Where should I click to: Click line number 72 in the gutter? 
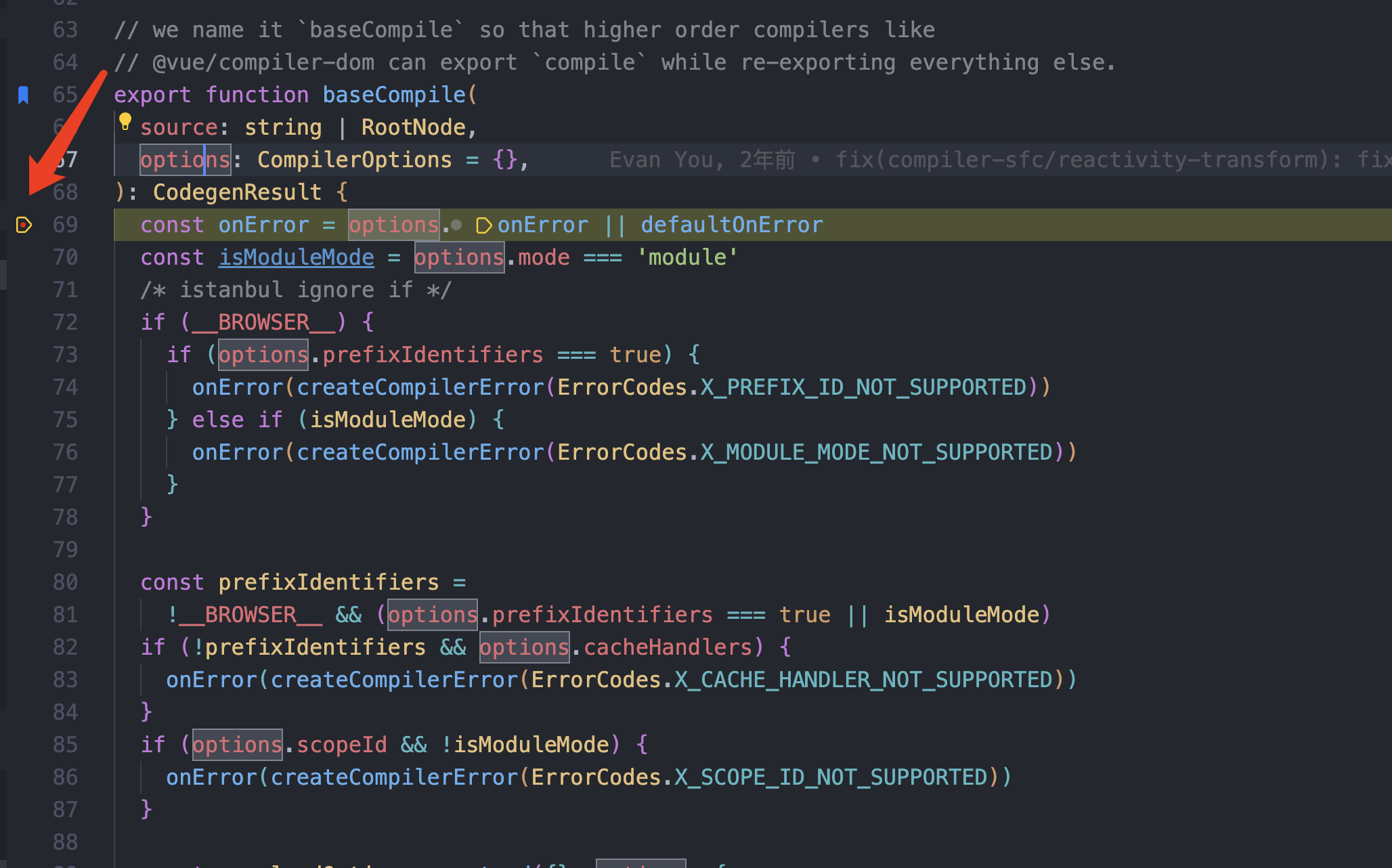pos(66,322)
